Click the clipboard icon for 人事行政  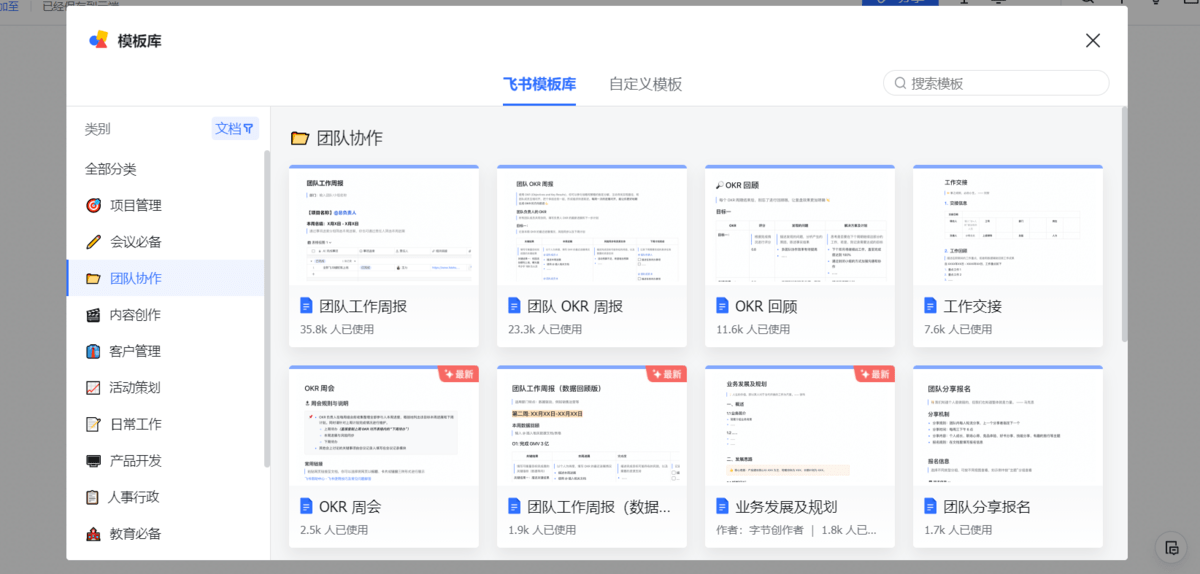point(94,497)
